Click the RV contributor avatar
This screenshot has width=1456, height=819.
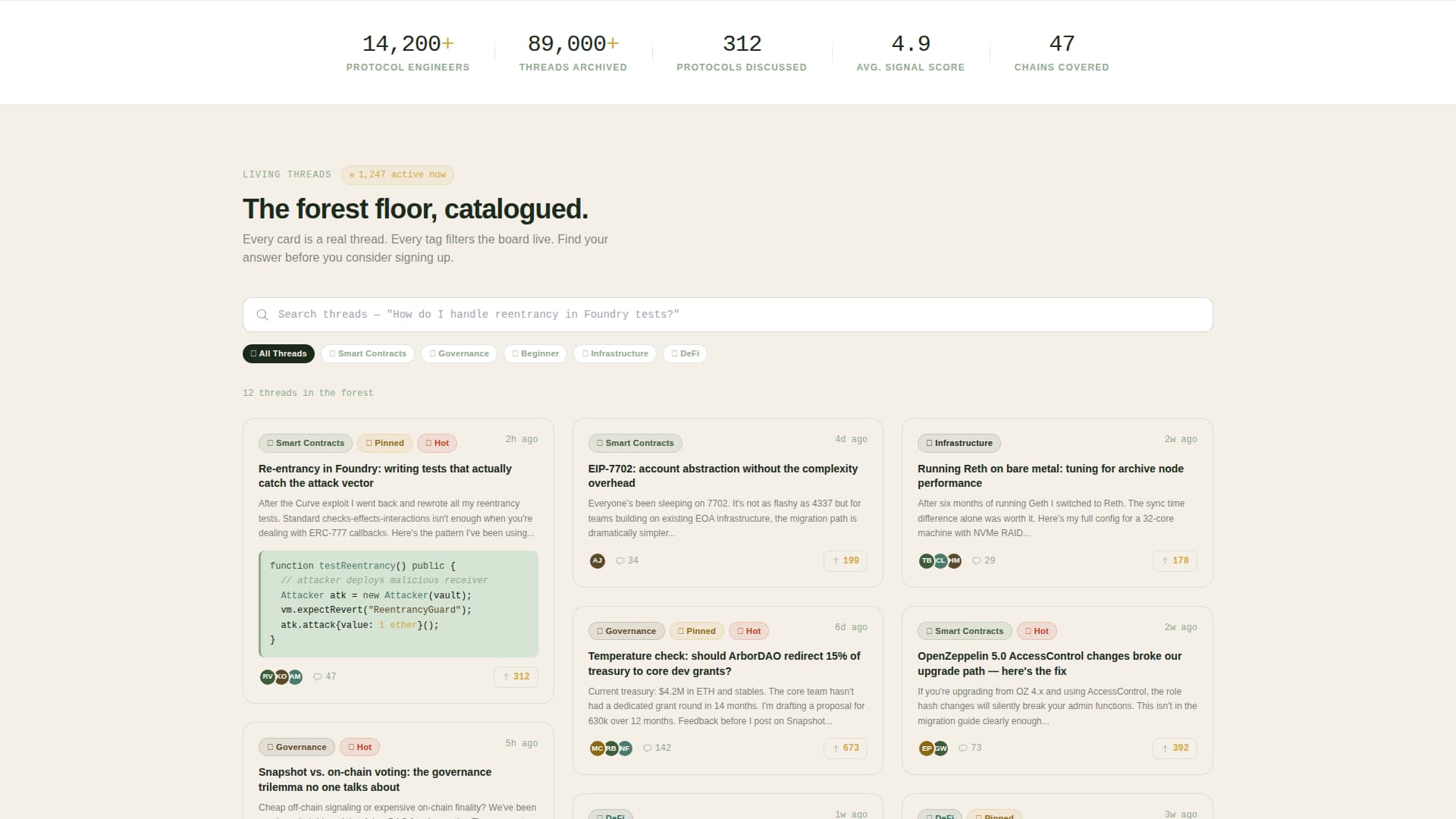[267, 676]
